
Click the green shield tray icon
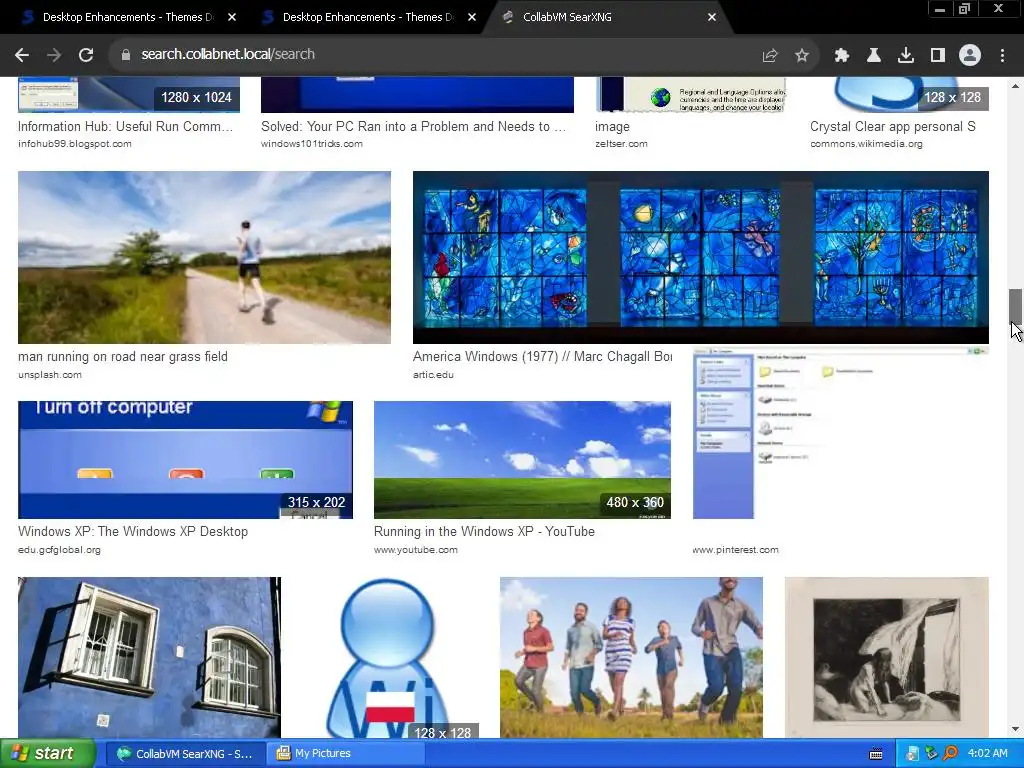coord(931,754)
